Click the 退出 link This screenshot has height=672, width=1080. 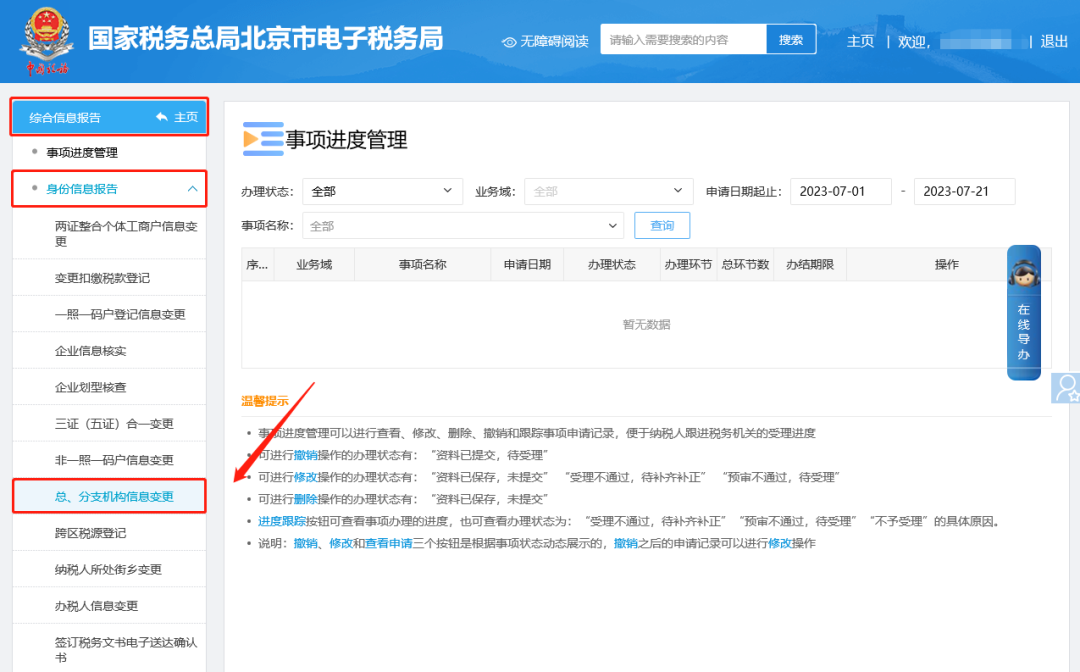1054,41
